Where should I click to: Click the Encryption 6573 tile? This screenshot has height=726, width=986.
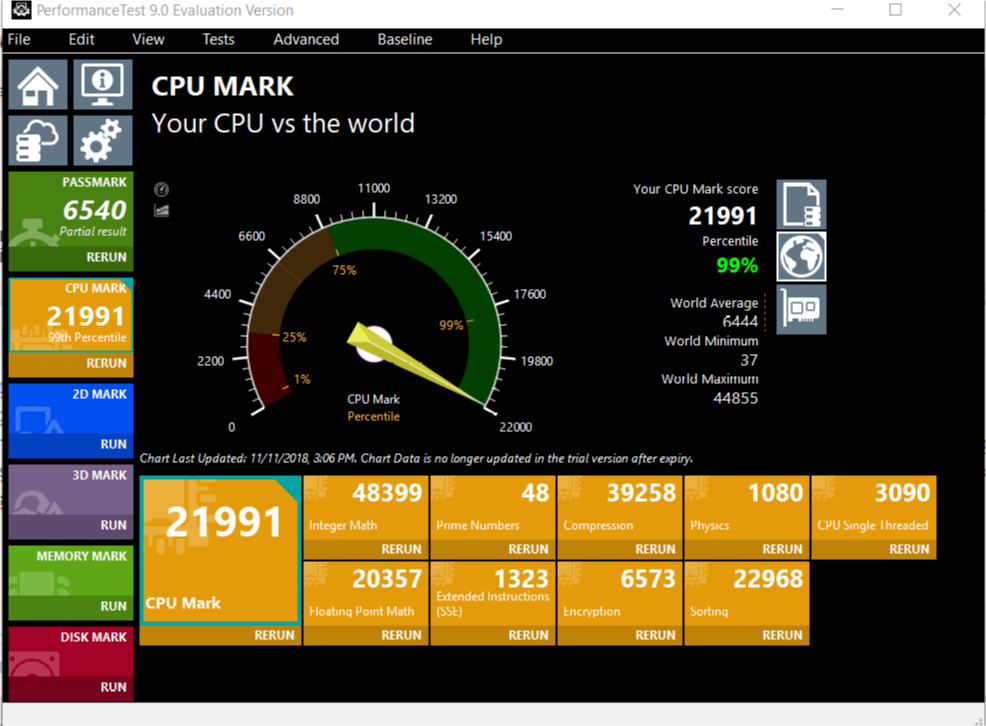pos(620,594)
